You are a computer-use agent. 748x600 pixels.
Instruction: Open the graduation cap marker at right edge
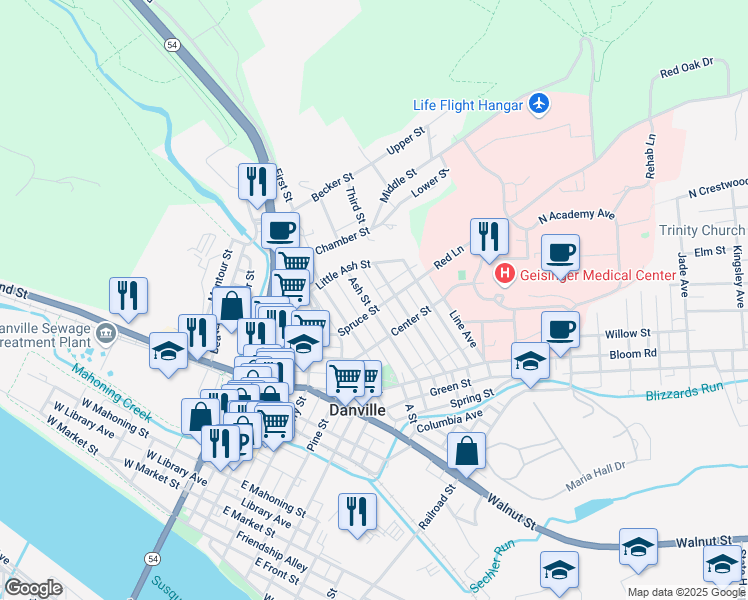pos(723,568)
